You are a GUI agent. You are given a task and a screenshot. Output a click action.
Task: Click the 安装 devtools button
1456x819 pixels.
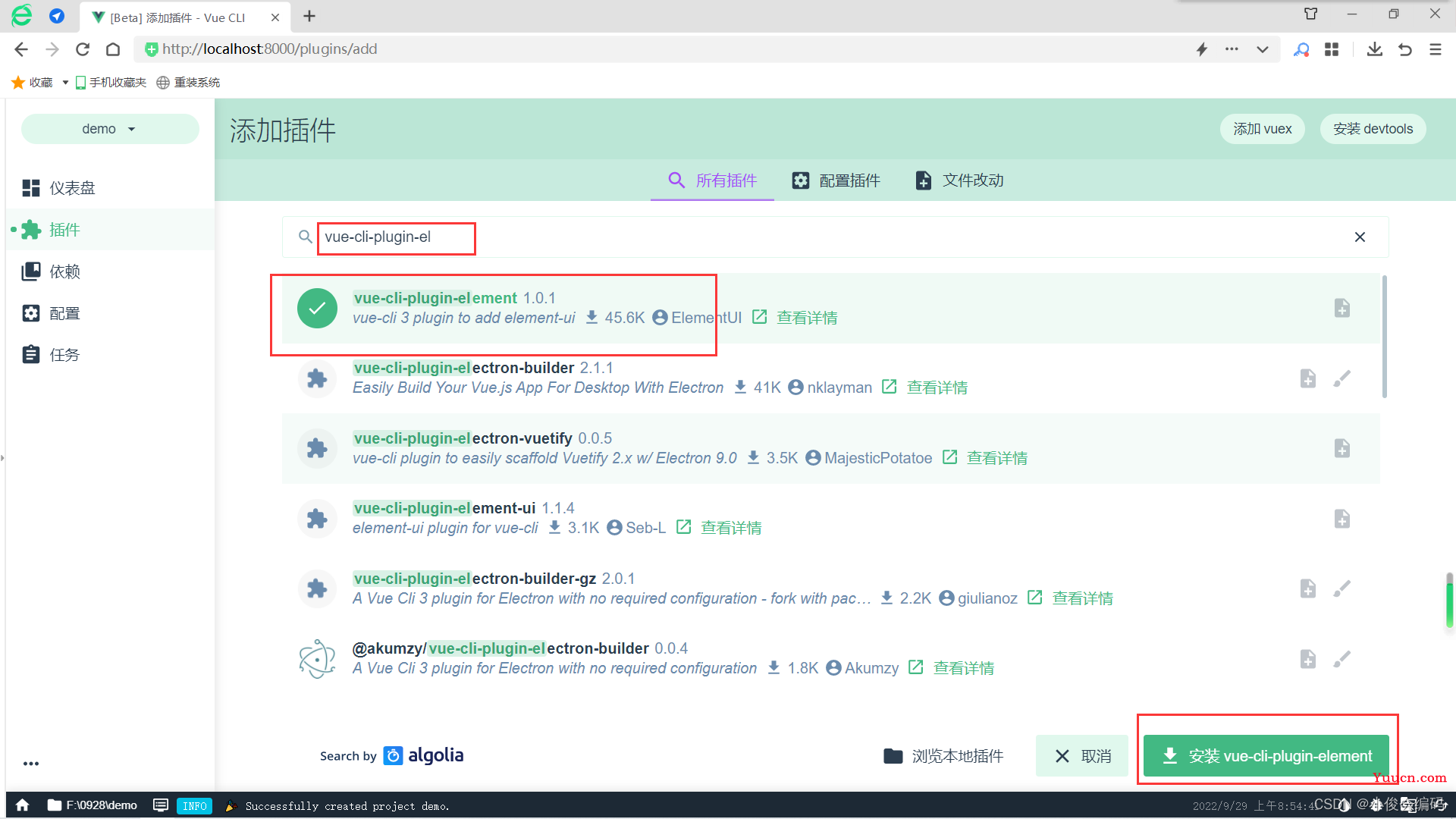tap(1373, 129)
